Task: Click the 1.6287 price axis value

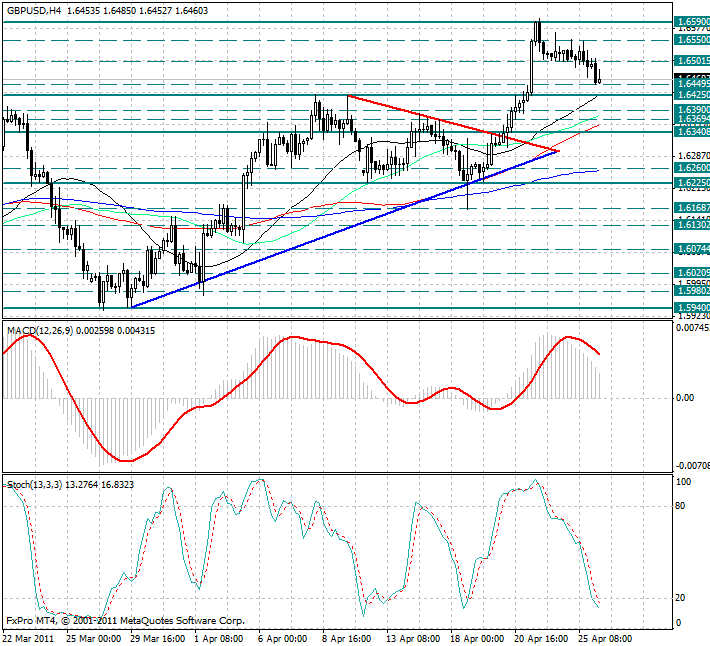Action: tap(694, 156)
